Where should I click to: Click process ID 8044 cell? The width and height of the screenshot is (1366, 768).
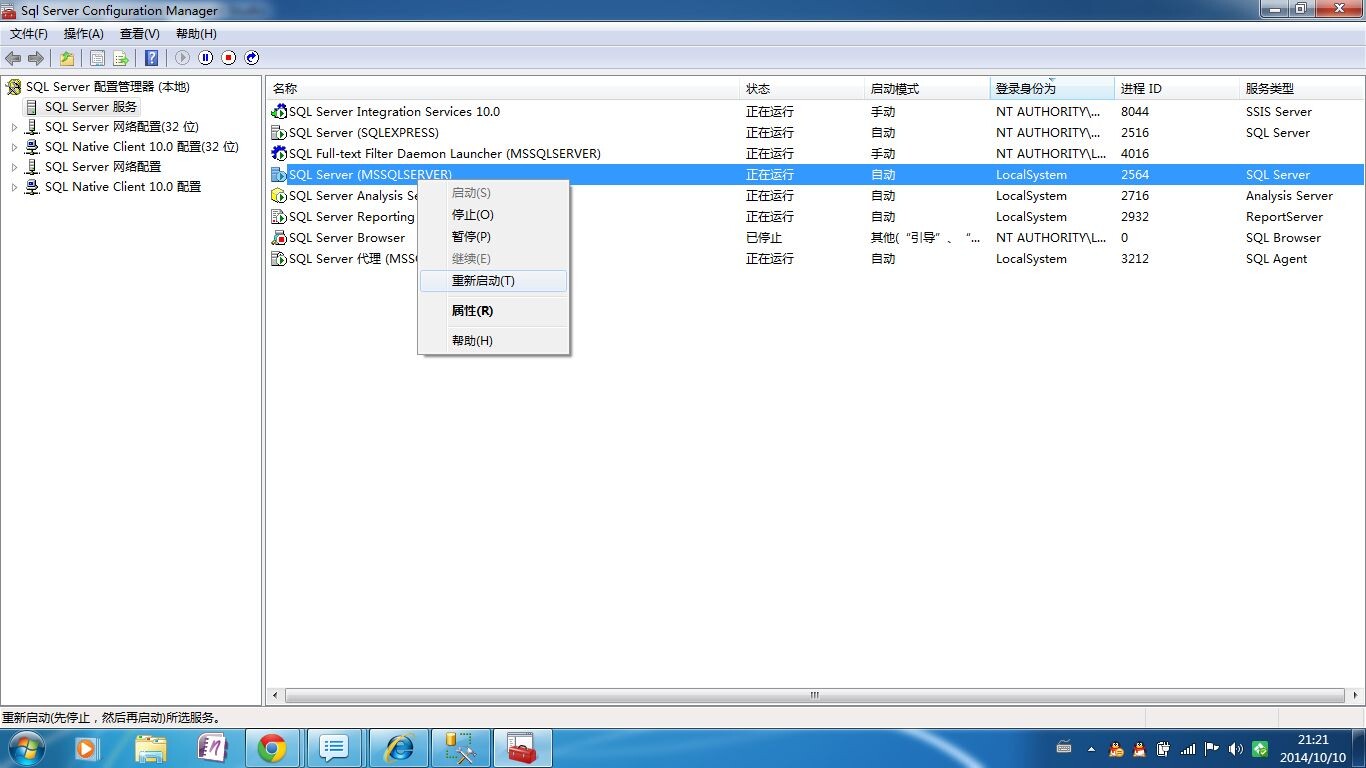point(1135,112)
